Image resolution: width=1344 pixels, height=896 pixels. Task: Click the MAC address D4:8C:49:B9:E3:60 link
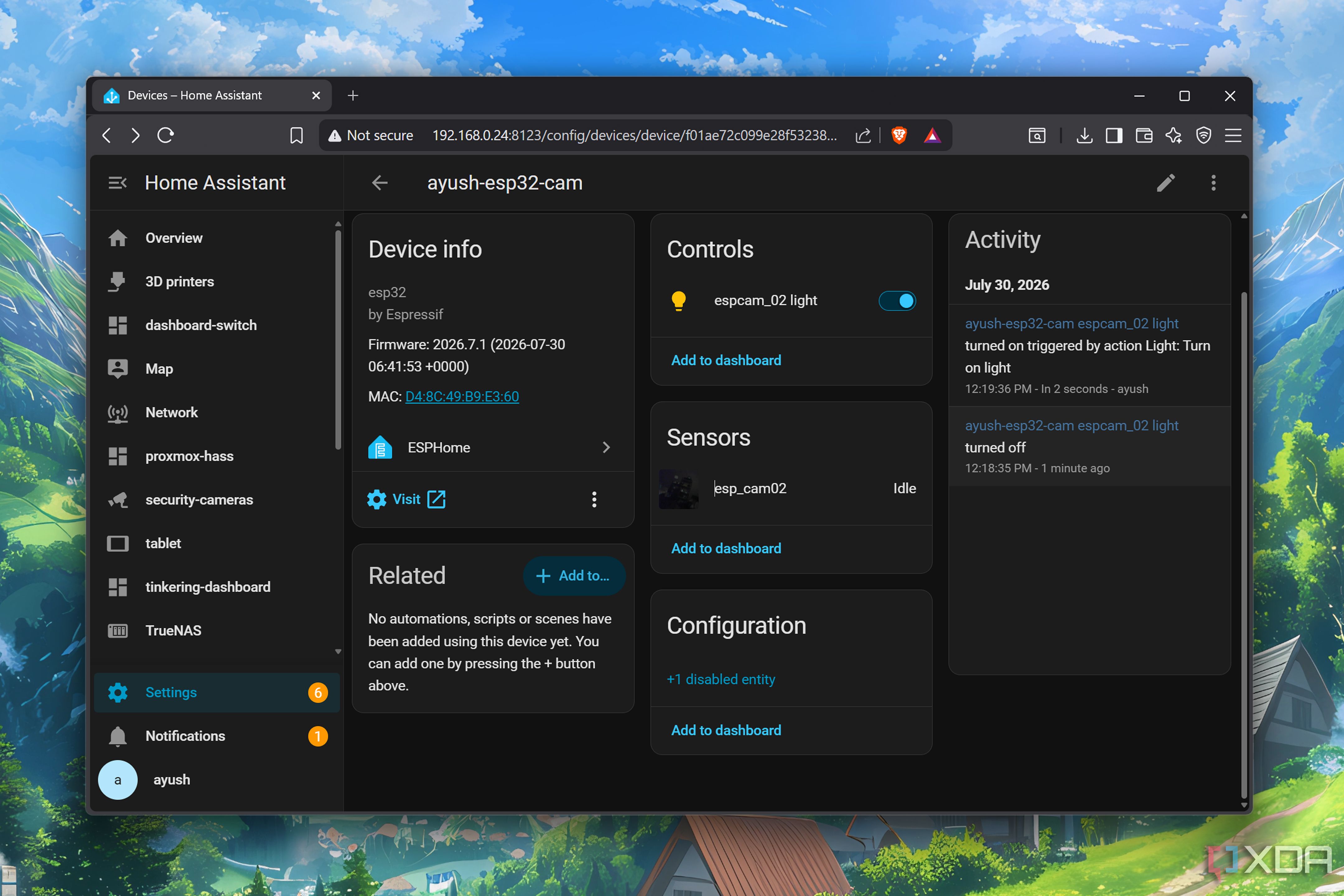click(x=462, y=397)
